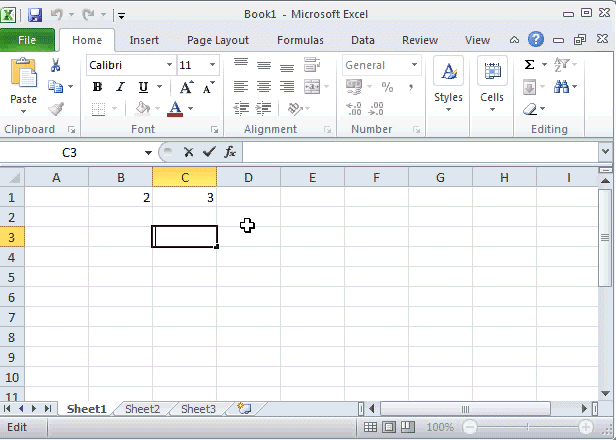Click the Insert Function fx button

(230, 152)
